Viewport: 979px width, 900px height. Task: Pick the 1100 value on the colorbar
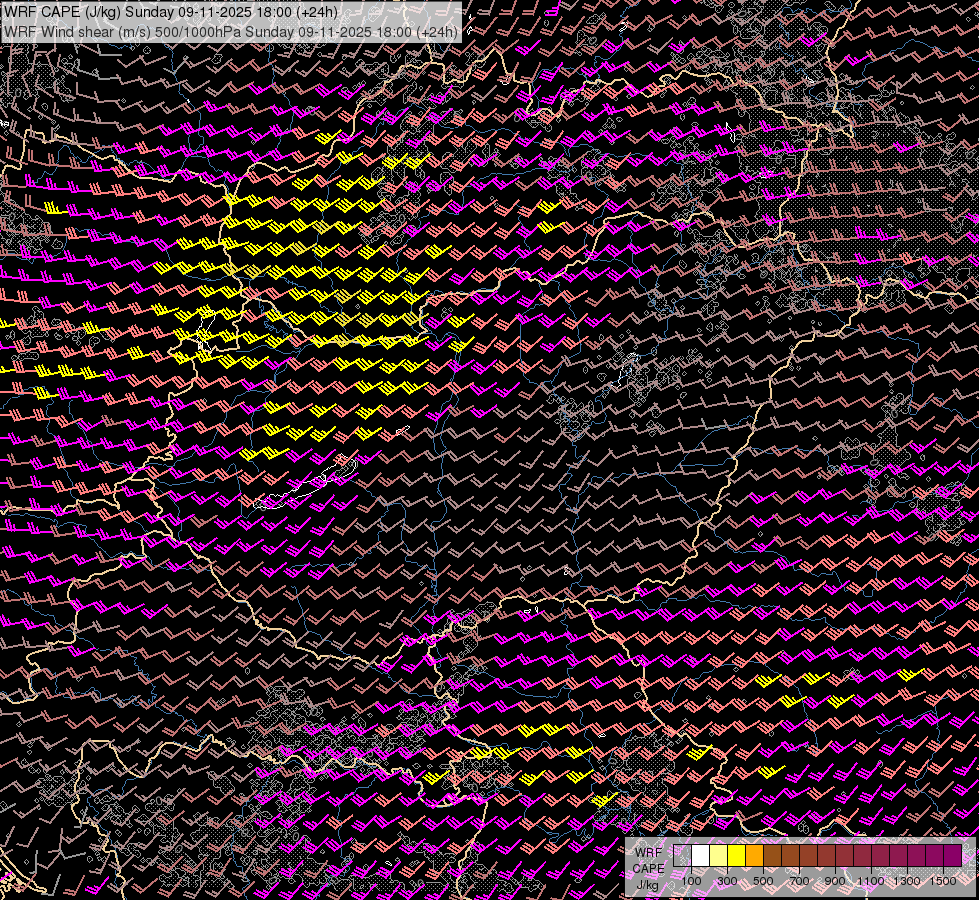tap(871, 881)
